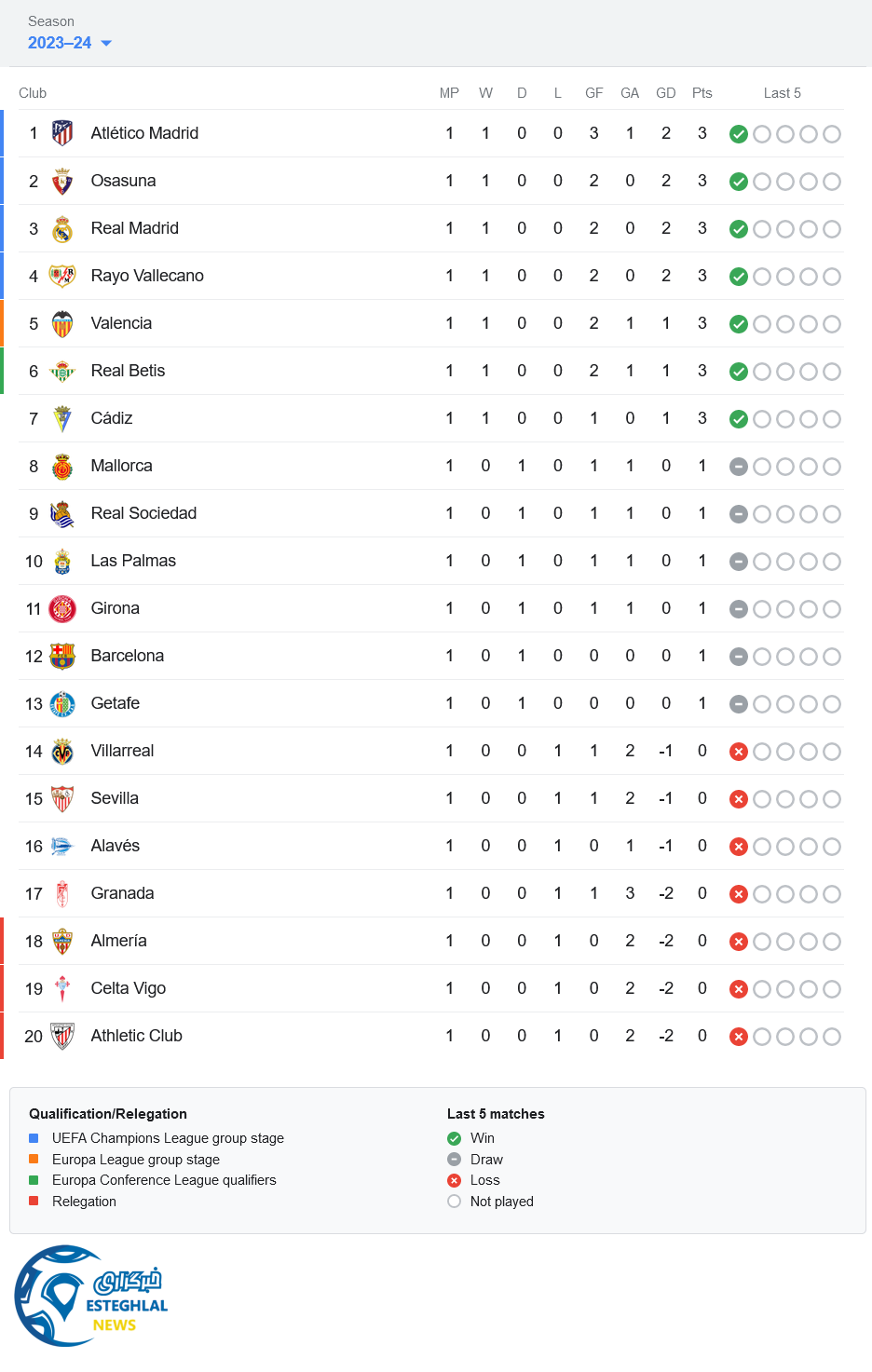
Task: Click Osasuna's green win indicator
Action: click(739, 182)
